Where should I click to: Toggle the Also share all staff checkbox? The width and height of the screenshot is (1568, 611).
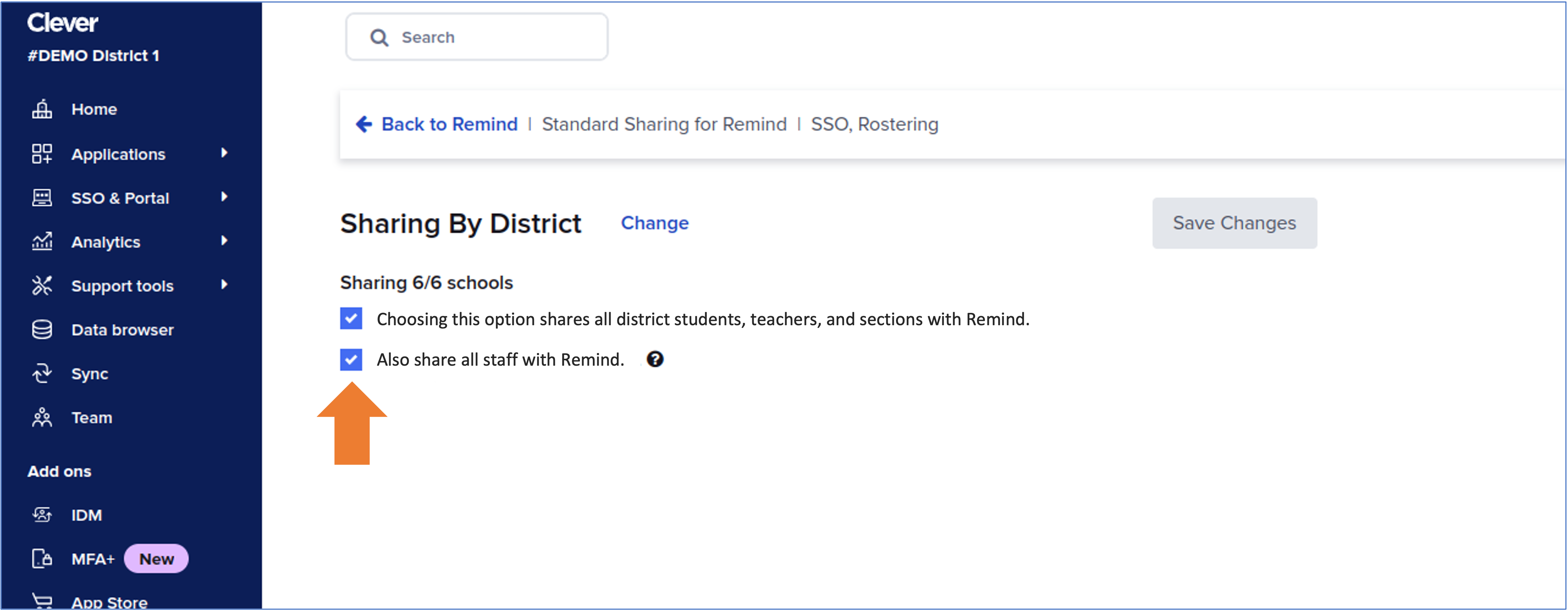click(x=351, y=360)
